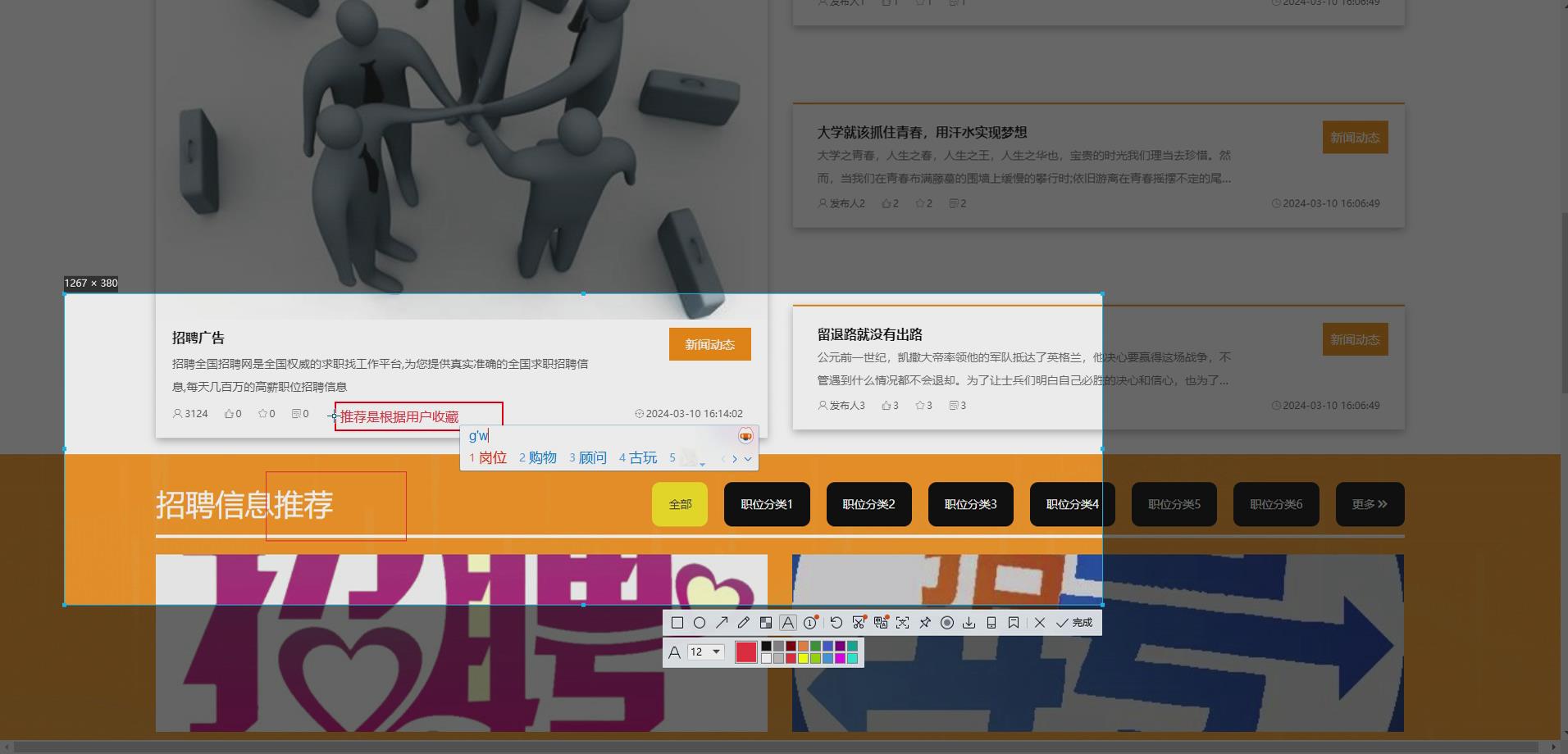
Task: Select the scissors crop tool
Action: pos(859,623)
